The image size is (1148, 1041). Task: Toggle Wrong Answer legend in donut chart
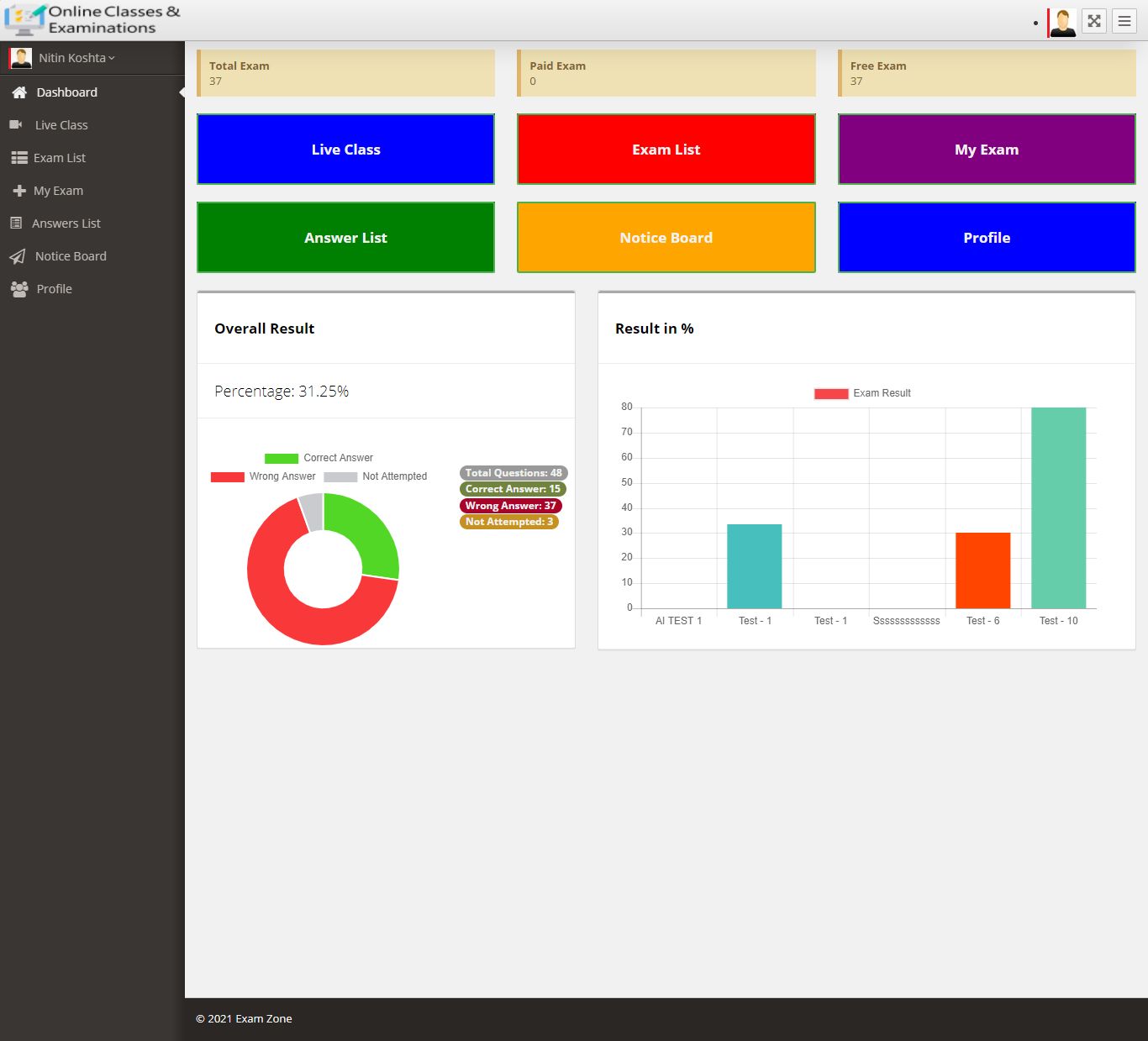[x=263, y=476]
